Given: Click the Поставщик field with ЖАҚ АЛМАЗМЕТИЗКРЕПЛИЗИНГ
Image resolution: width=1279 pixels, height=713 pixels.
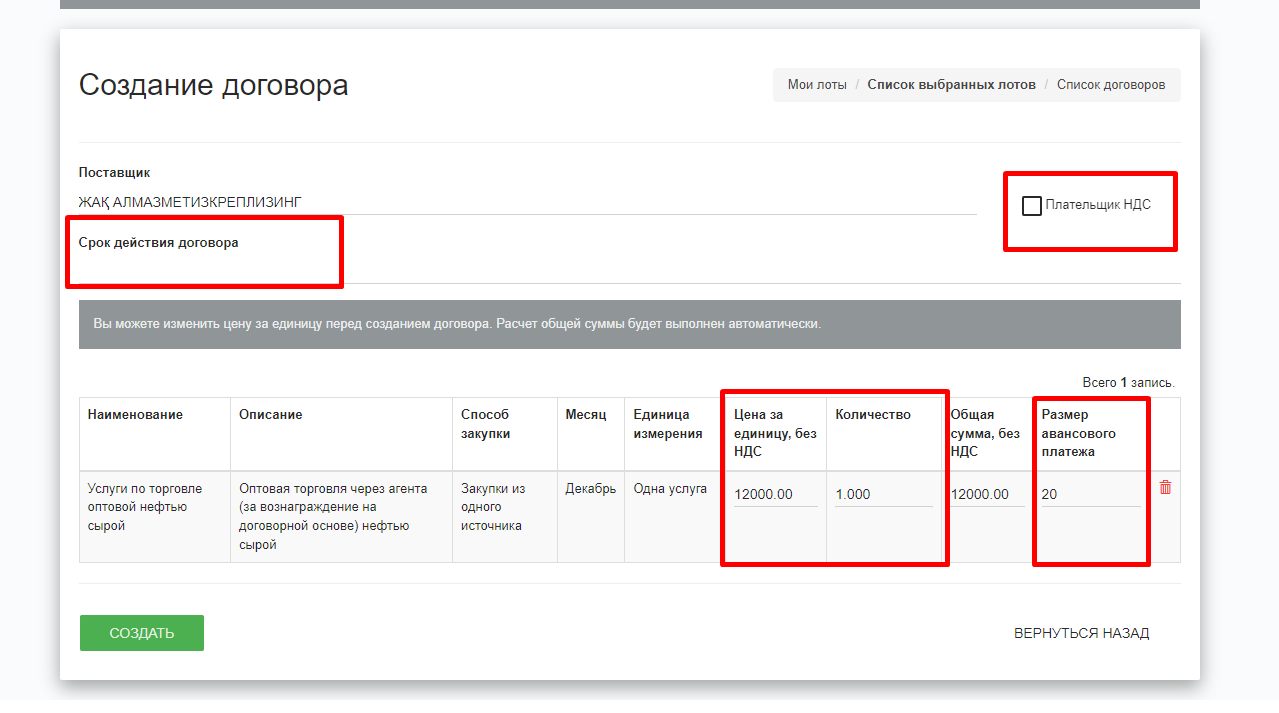Looking at the screenshot, I should (527, 202).
